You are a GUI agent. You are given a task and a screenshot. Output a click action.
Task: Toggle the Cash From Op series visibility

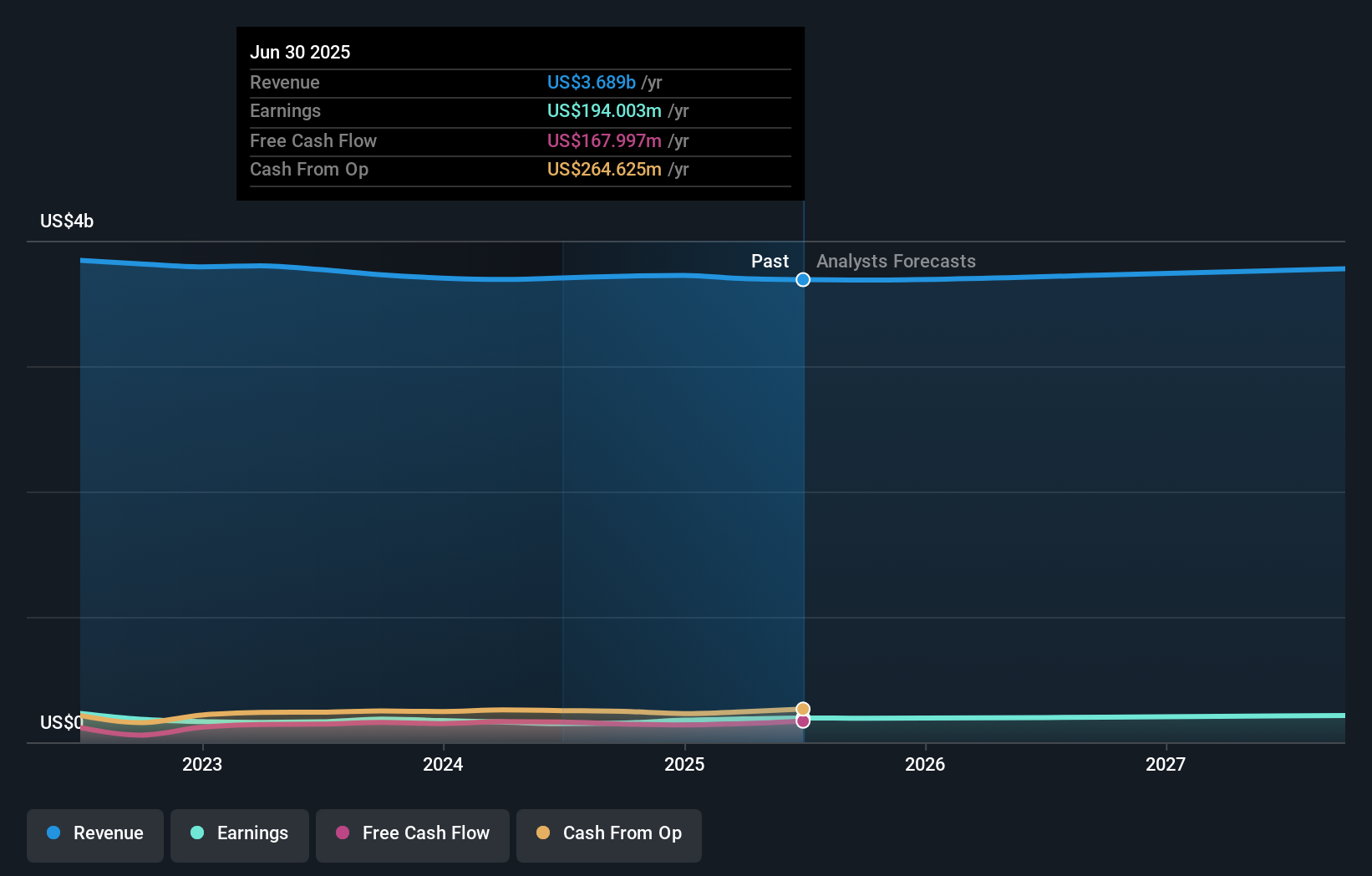608,833
